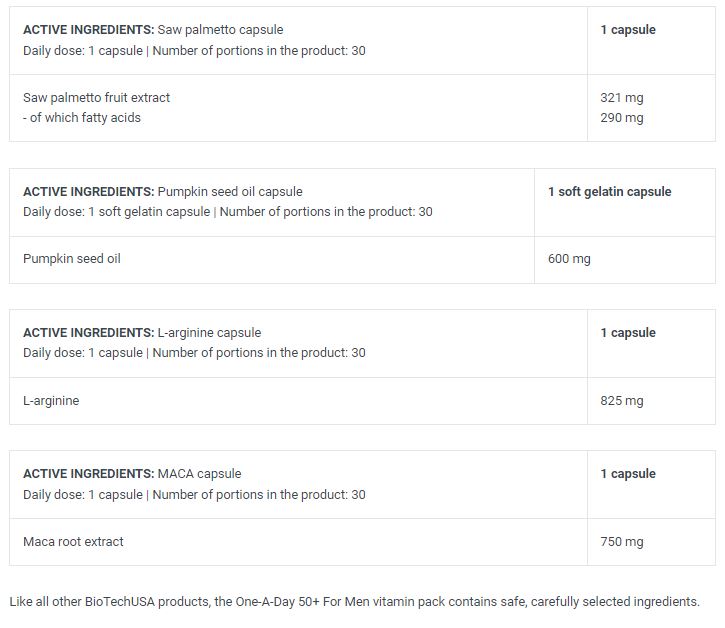Click the "of which fatty acids" line
This screenshot has height=628, width=725.
82,118
